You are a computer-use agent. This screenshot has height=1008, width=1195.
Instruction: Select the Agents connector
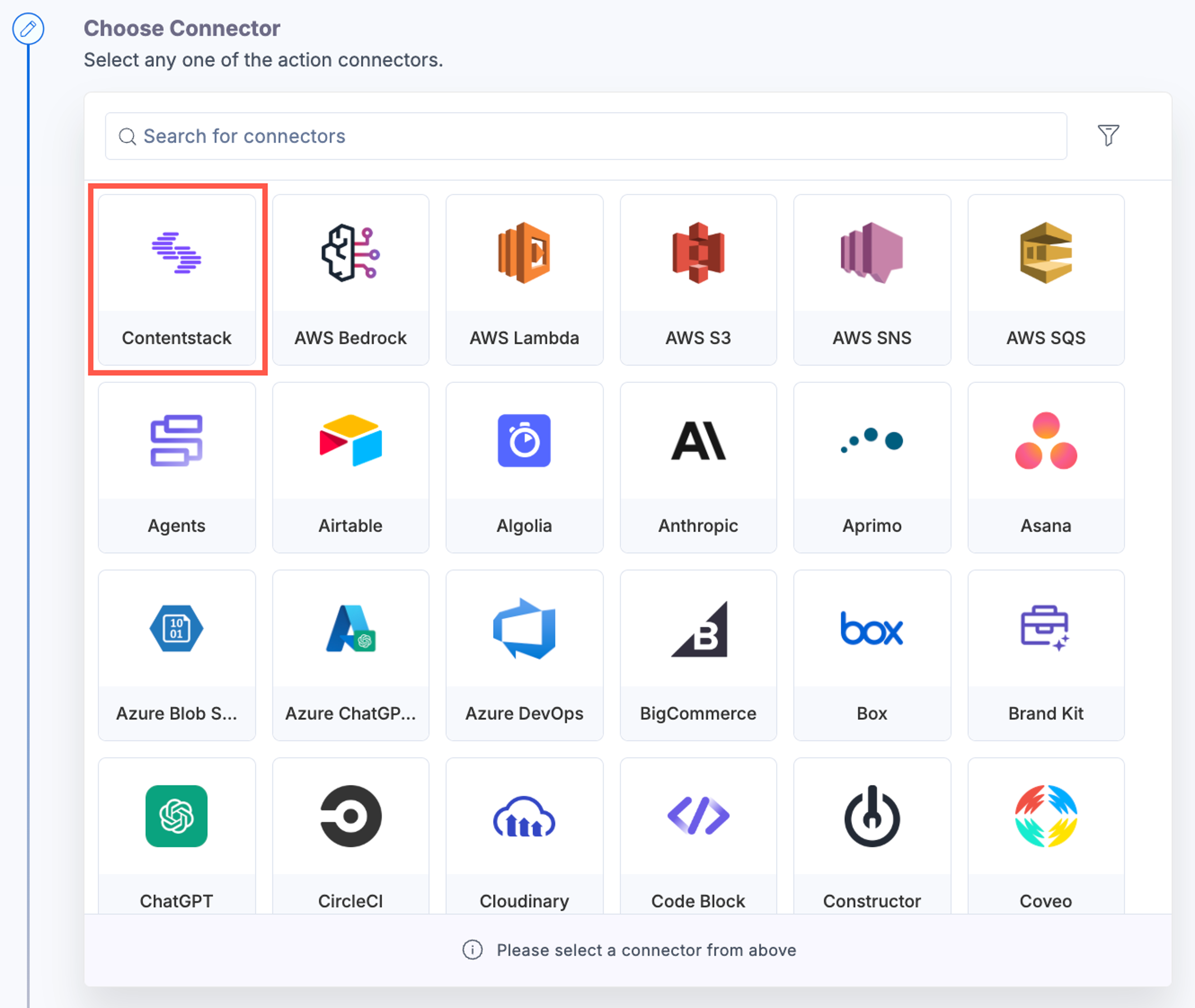pyautogui.click(x=176, y=467)
